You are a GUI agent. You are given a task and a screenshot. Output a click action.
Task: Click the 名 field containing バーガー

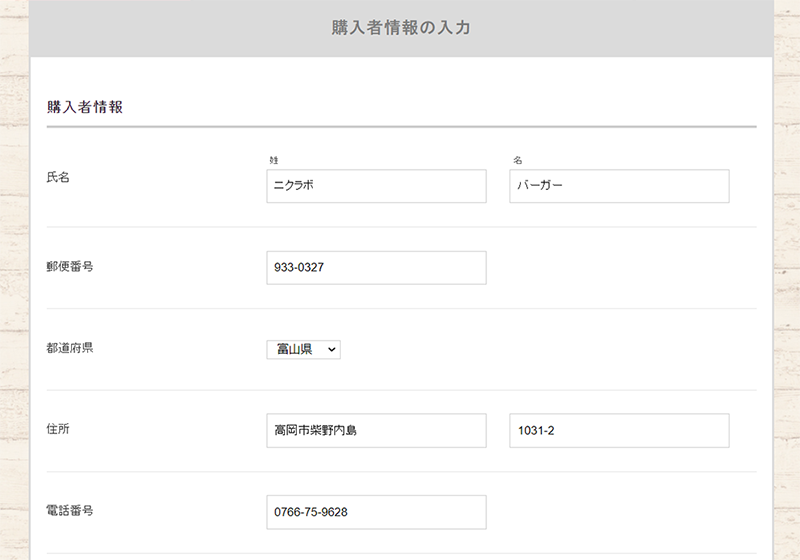pos(619,186)
